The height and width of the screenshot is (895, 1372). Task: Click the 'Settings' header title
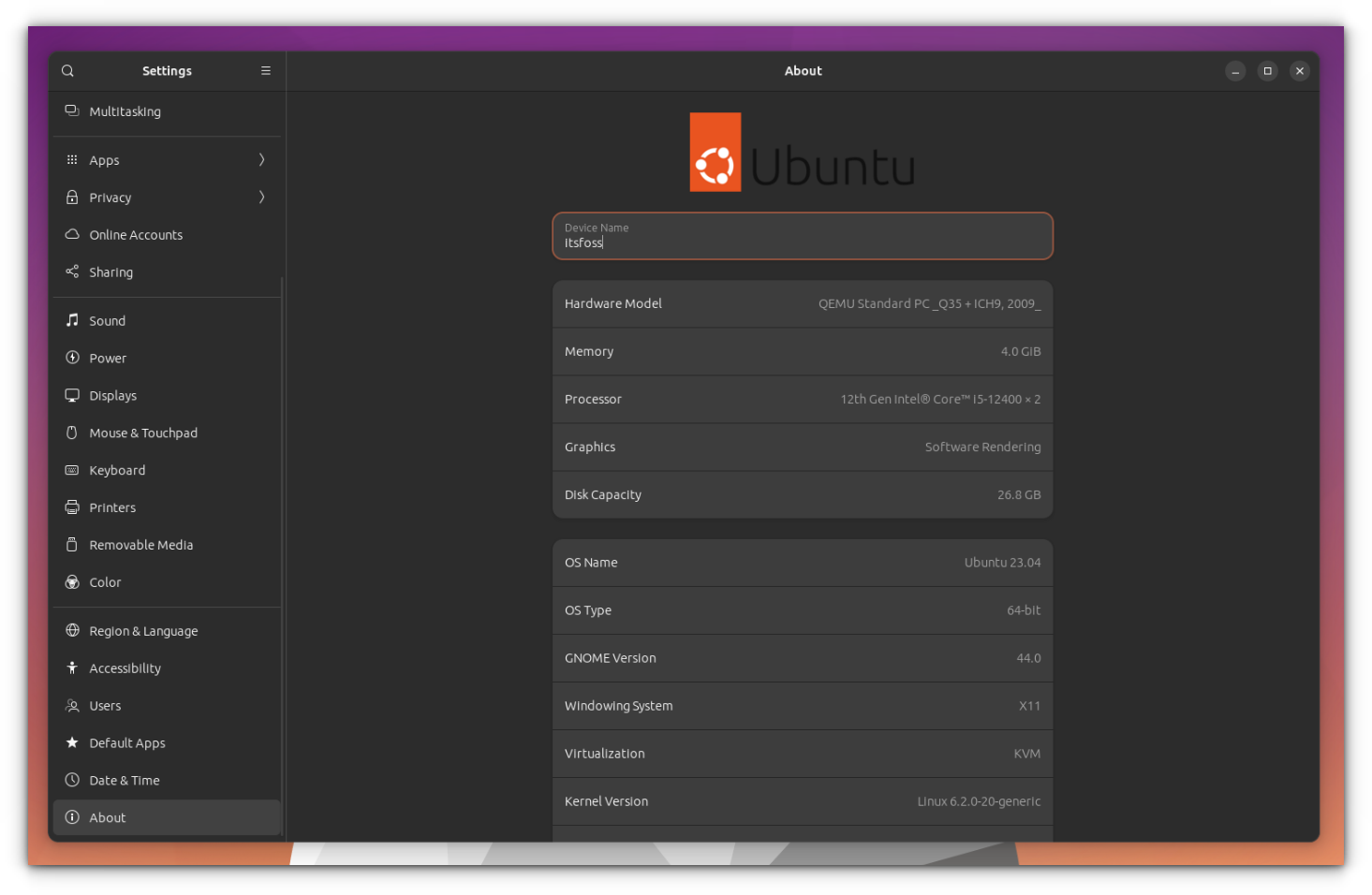coord(167,71)
